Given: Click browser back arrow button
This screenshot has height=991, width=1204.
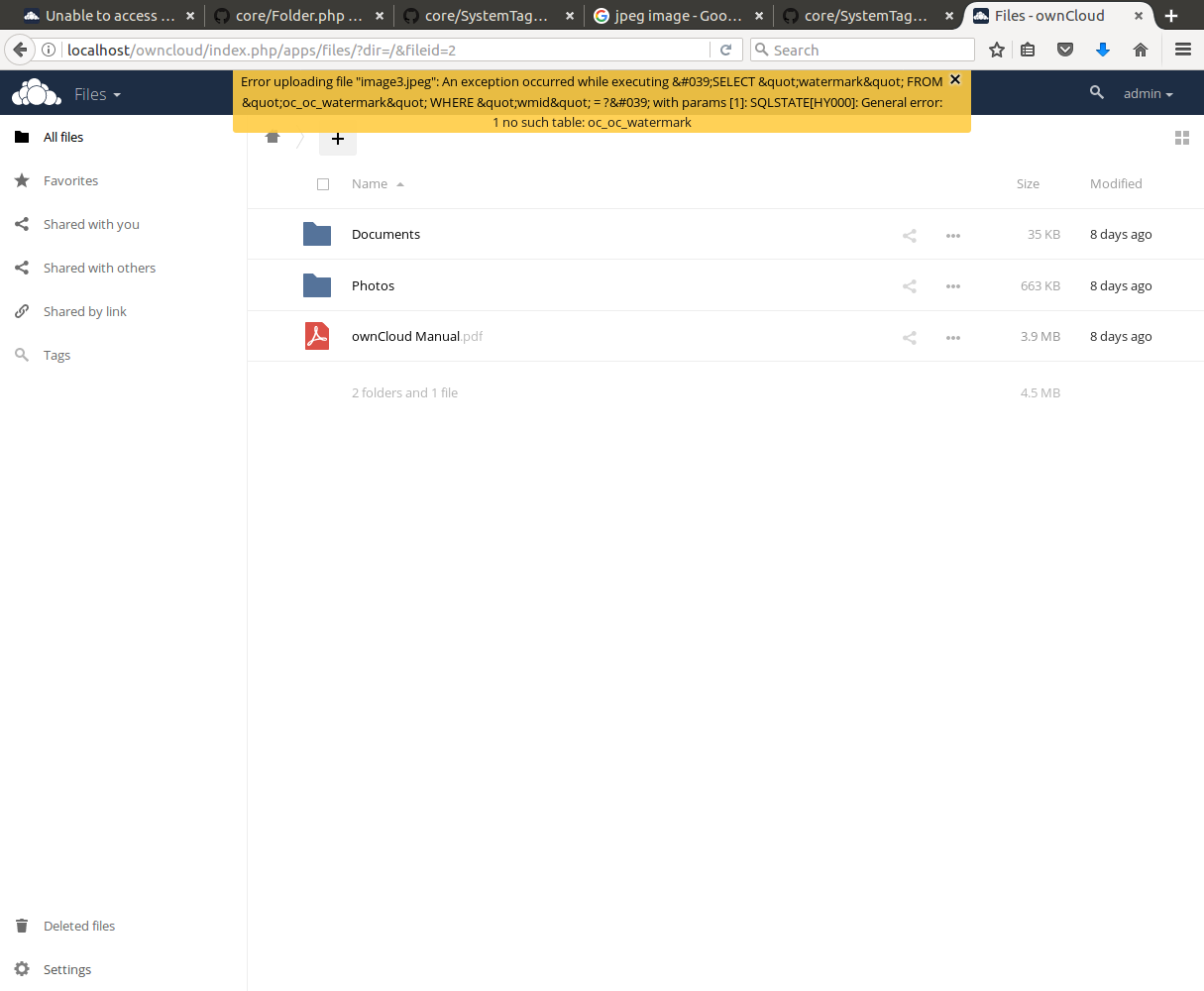Looking at the screenshot, I should [x=20, y=50].
